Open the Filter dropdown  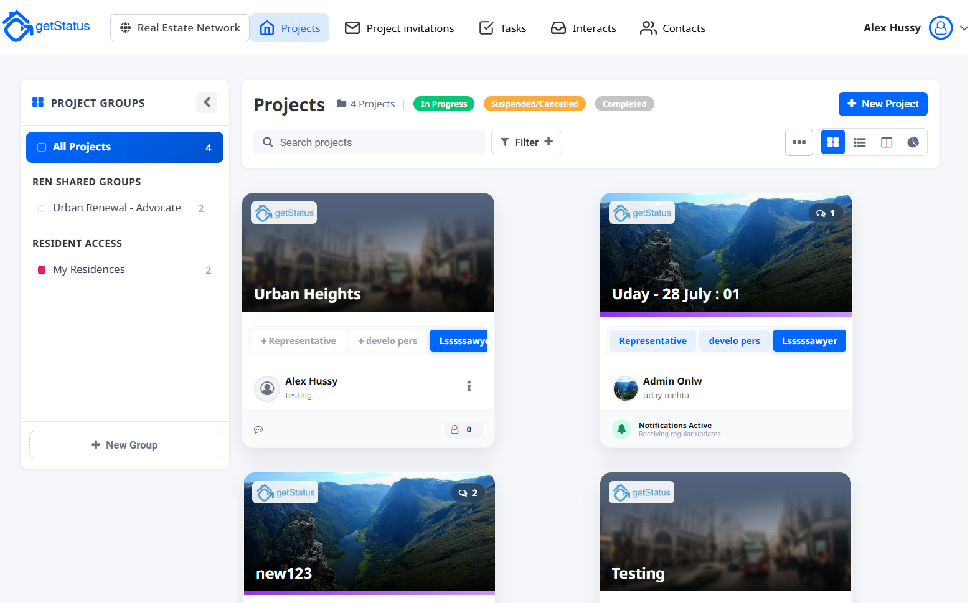527,142
